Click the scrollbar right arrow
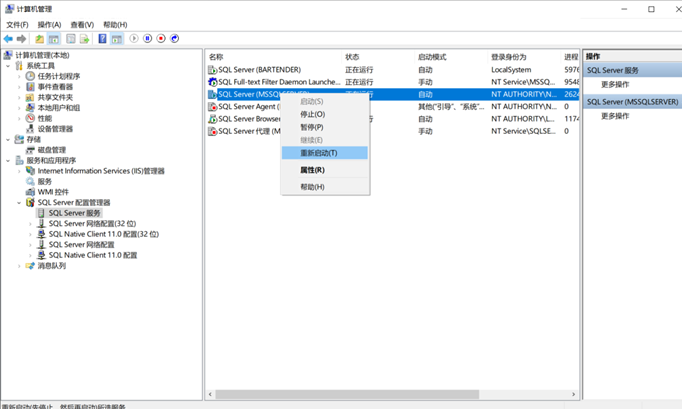Screen dimensions: 682x409 point(573,394)
